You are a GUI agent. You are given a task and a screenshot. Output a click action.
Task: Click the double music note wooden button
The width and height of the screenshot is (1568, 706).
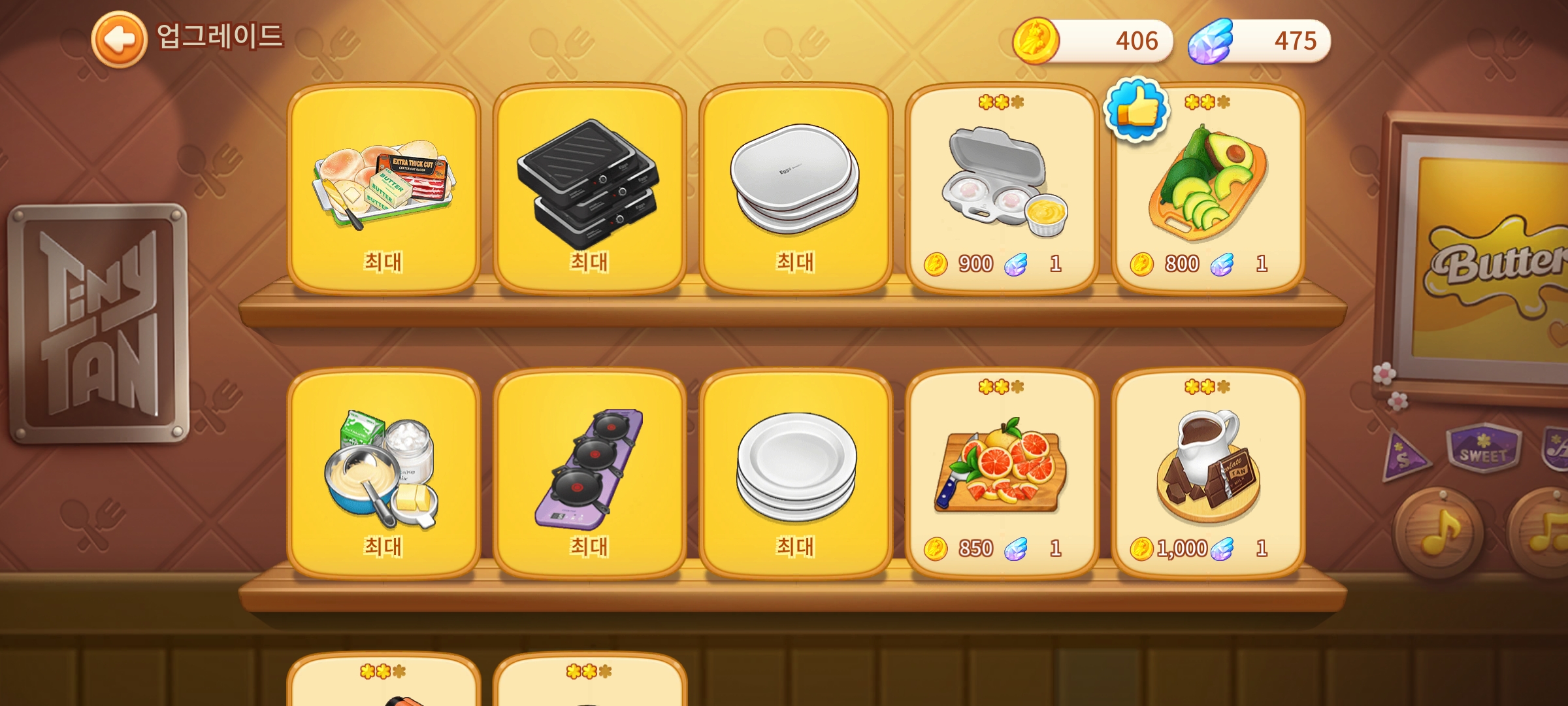1539,533
